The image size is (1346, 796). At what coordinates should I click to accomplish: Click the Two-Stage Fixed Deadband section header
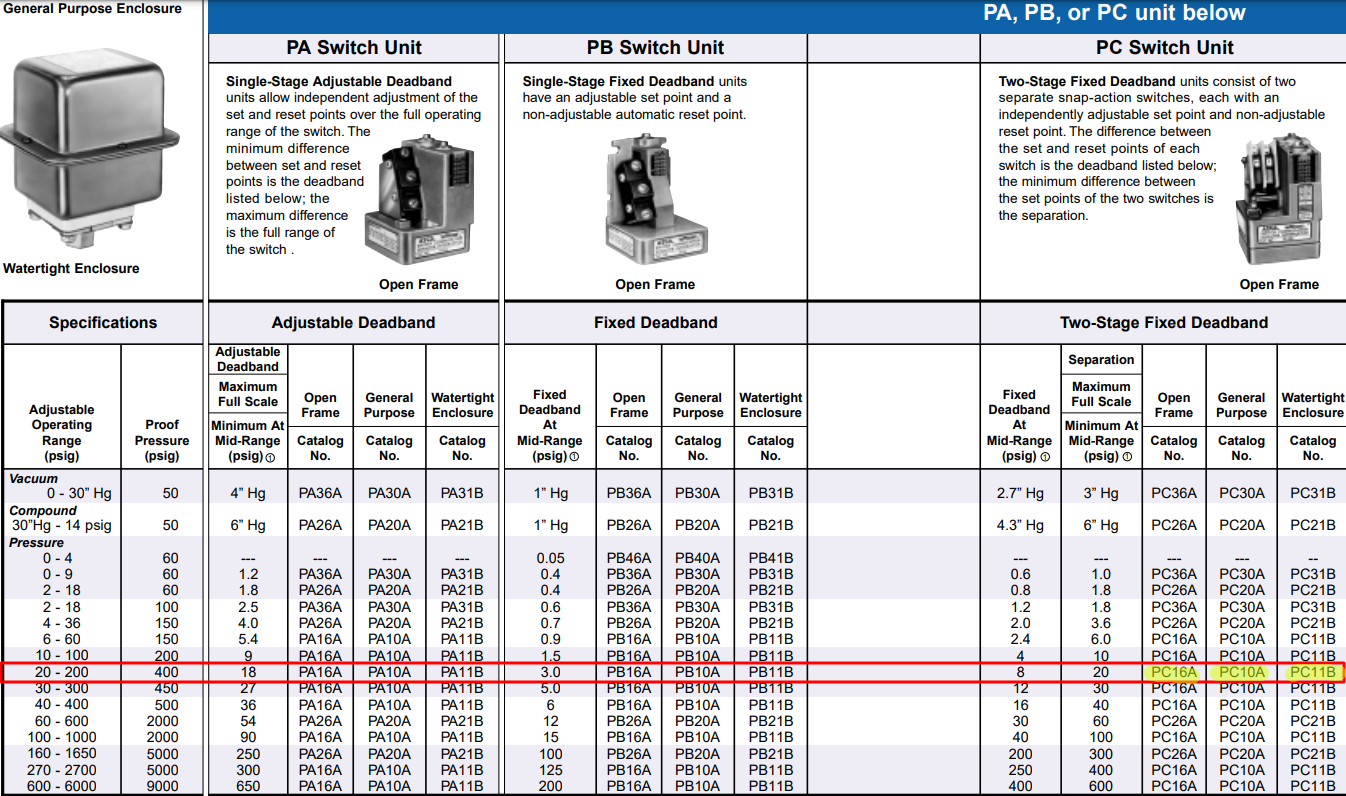point(1163,323)
